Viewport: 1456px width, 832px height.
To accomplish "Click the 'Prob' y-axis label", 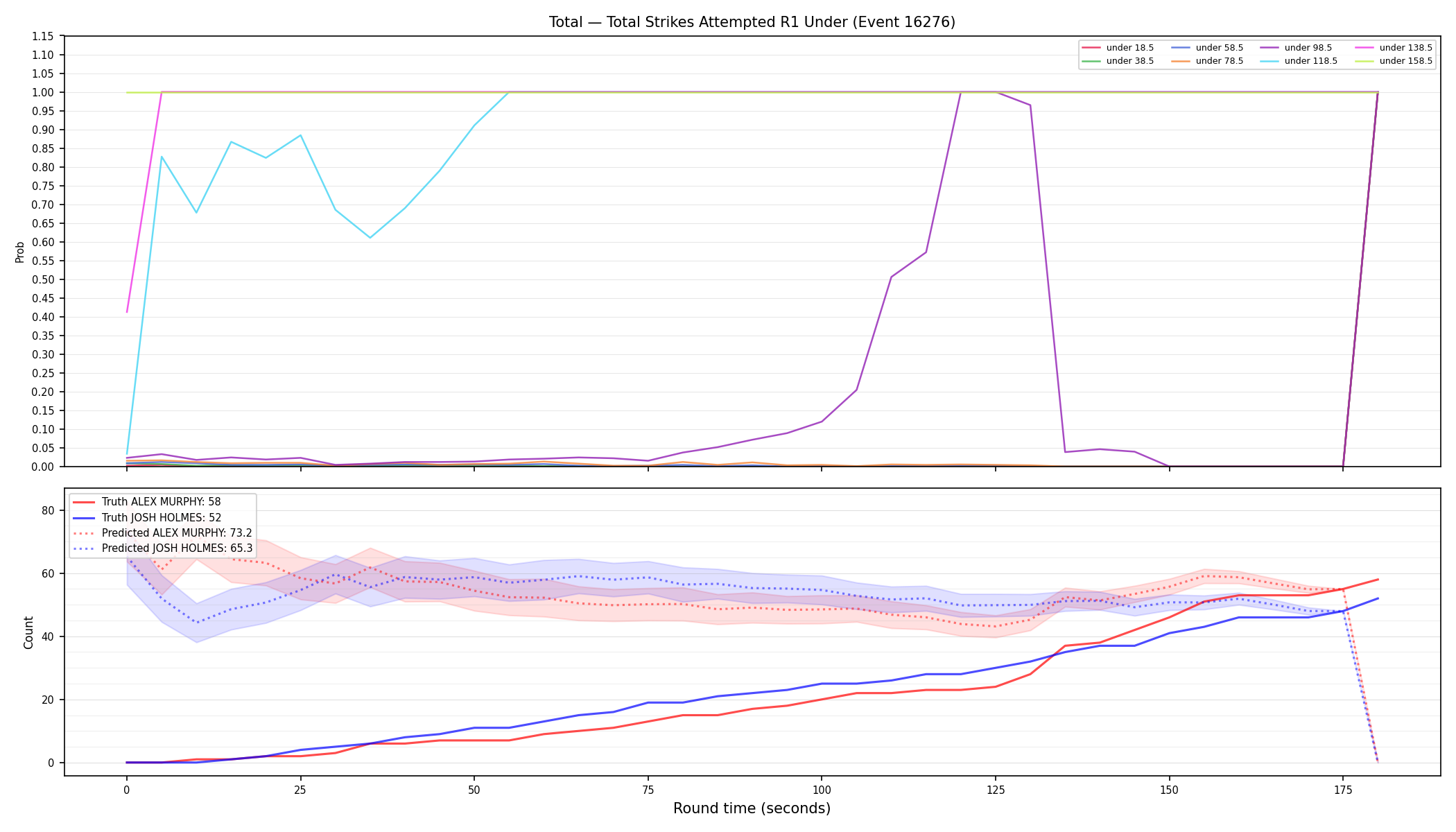I will click(20, 252).
